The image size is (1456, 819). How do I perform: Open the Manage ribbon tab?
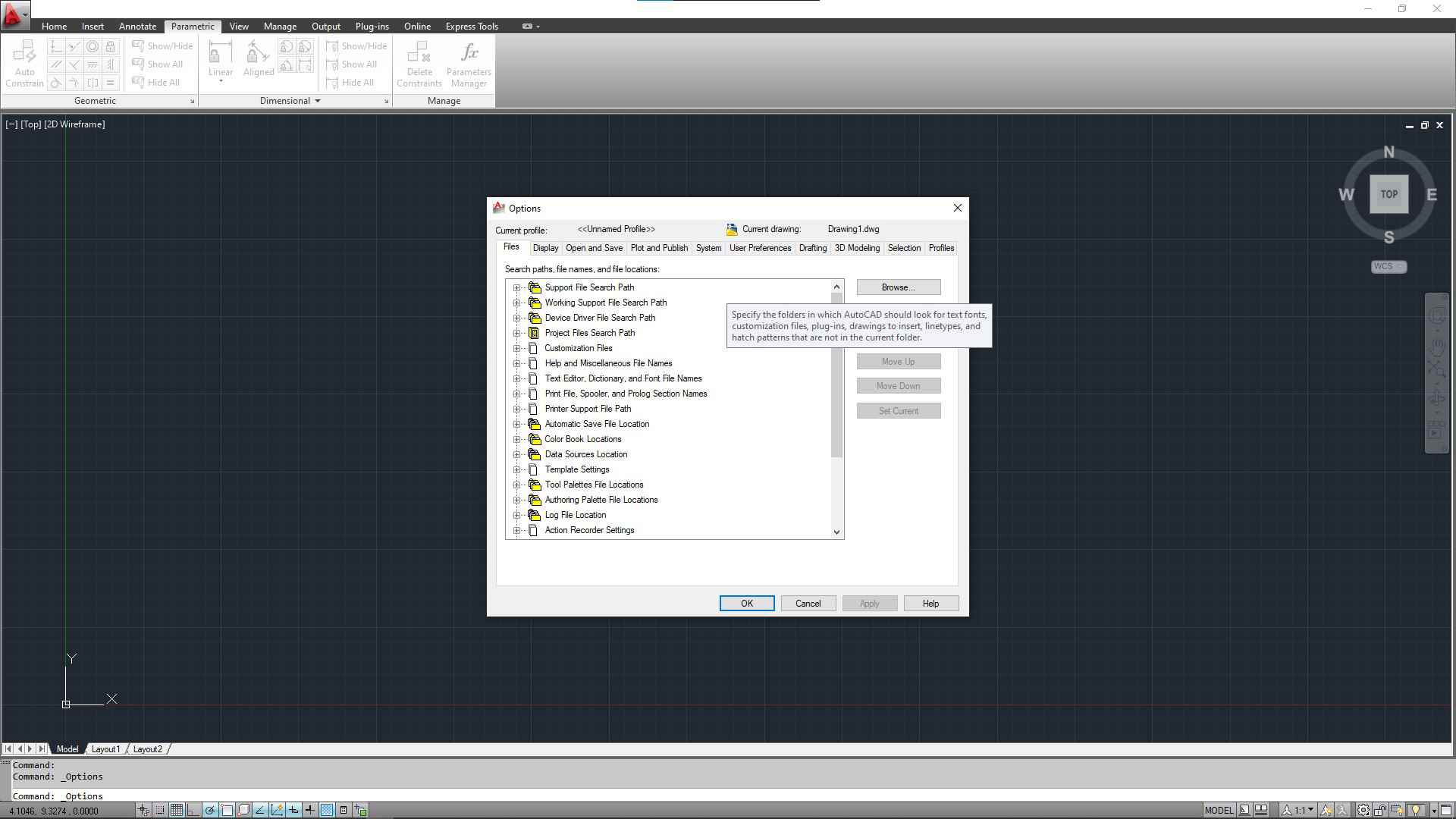coord(280,27)
